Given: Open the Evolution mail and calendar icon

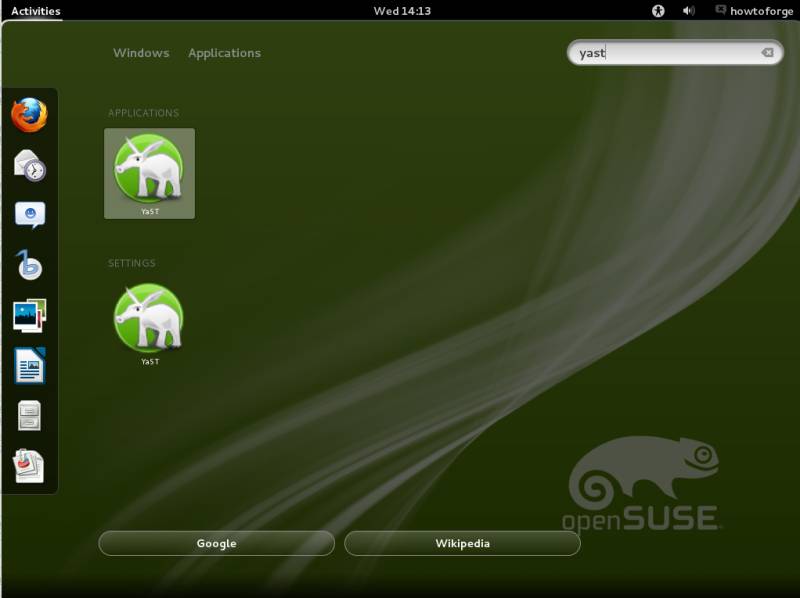Looking at the screenshot, I should click(30, 165).
